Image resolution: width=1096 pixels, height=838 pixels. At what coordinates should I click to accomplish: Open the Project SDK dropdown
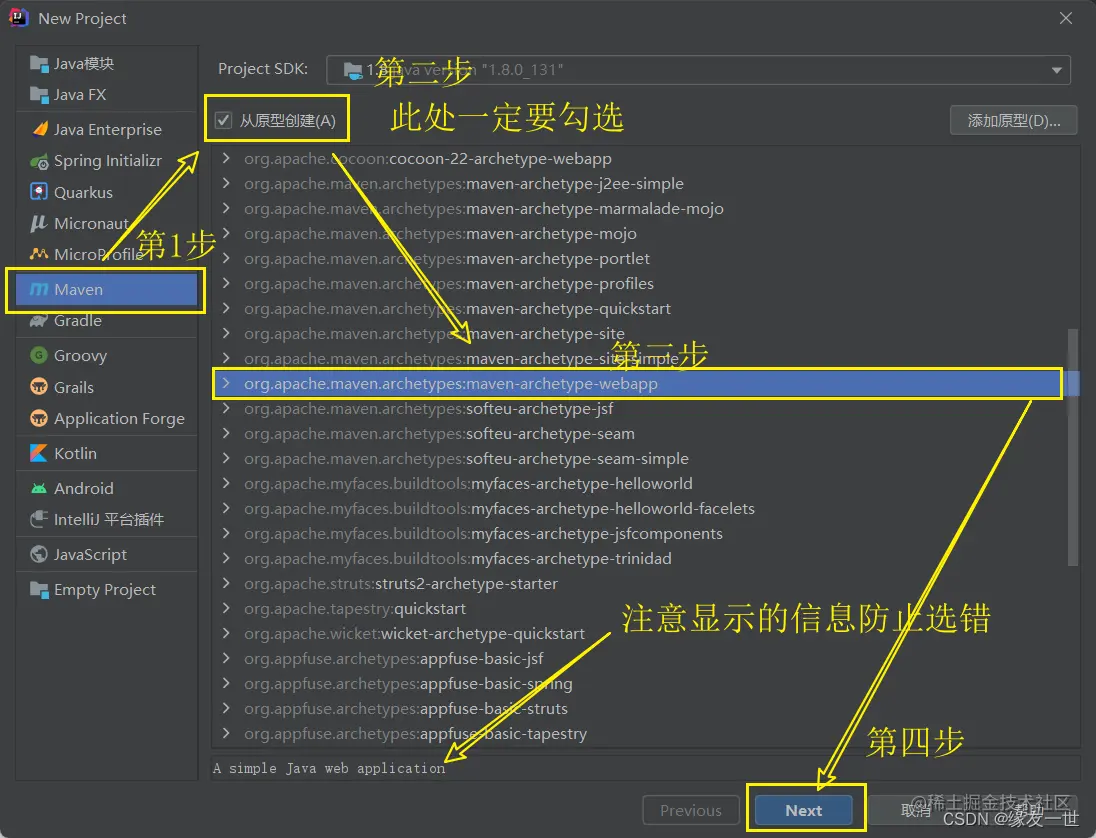(x=1056, y=69)
